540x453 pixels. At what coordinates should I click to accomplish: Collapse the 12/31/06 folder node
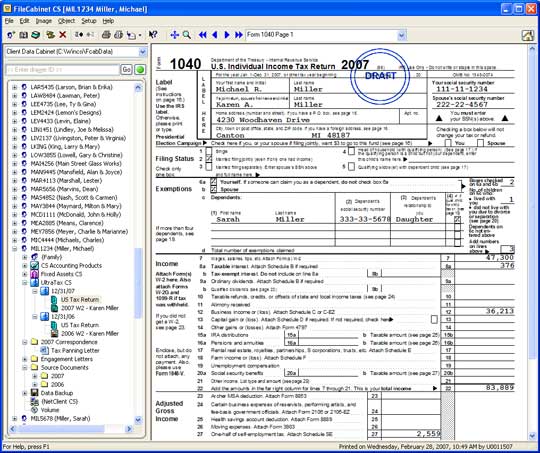click(x=35, y=317)
